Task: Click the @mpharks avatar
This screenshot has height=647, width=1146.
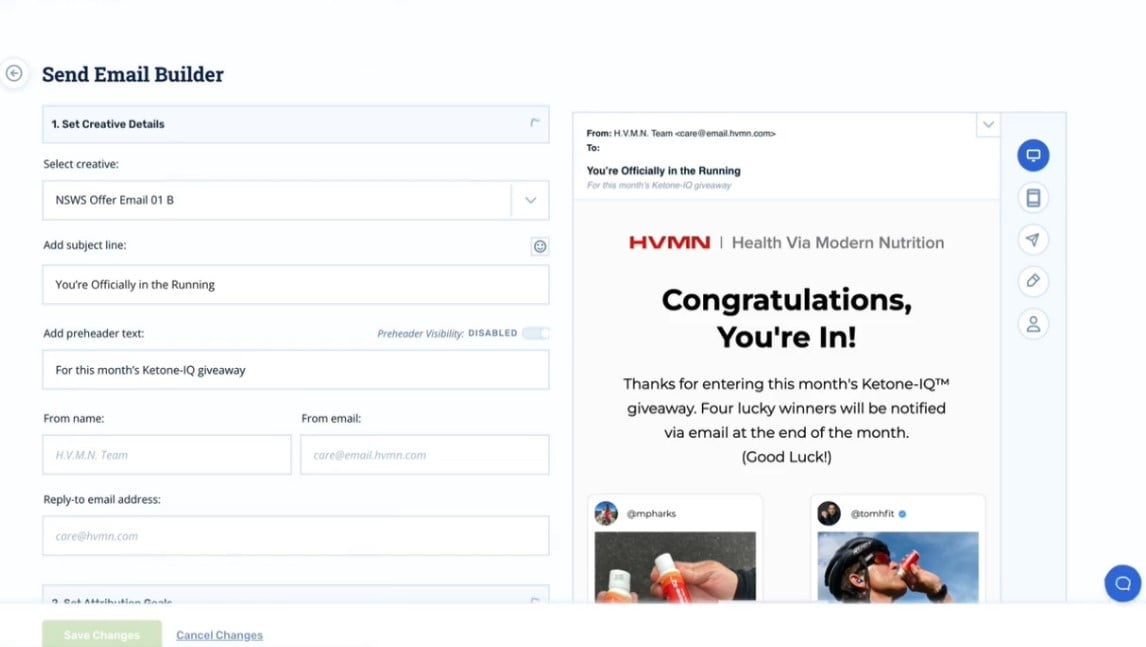Action: (606, 513)
